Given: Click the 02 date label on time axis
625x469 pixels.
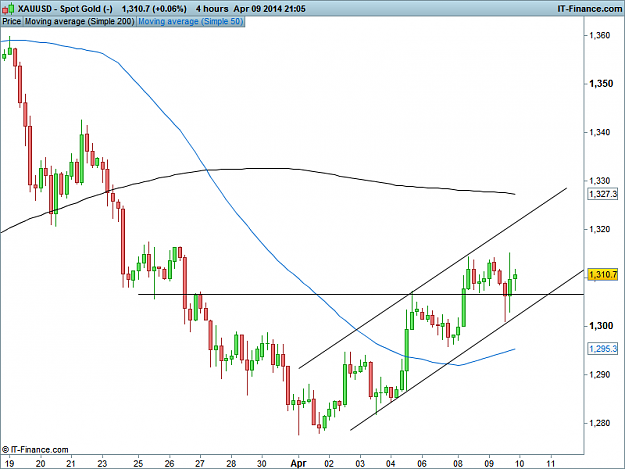Looking at the screenshot, I should click(x=329, y=463).
